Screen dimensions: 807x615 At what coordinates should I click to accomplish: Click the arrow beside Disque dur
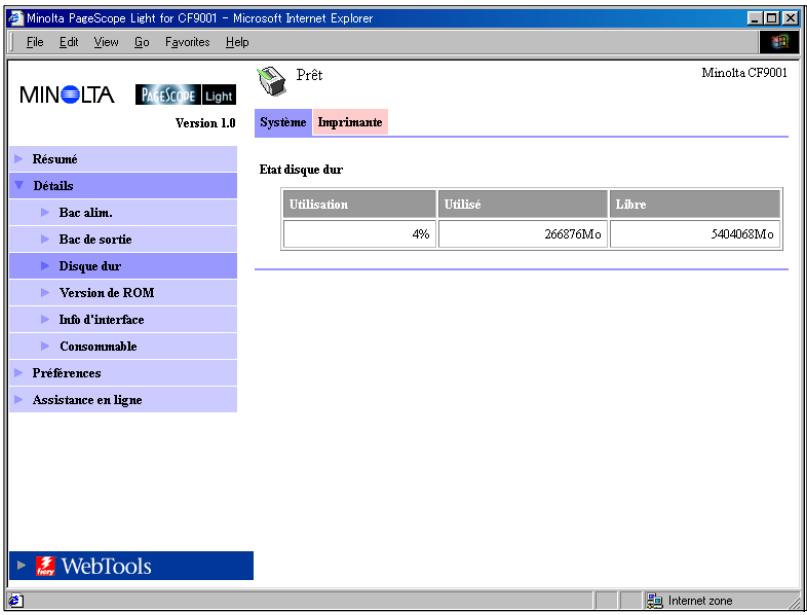coord(45,266)
